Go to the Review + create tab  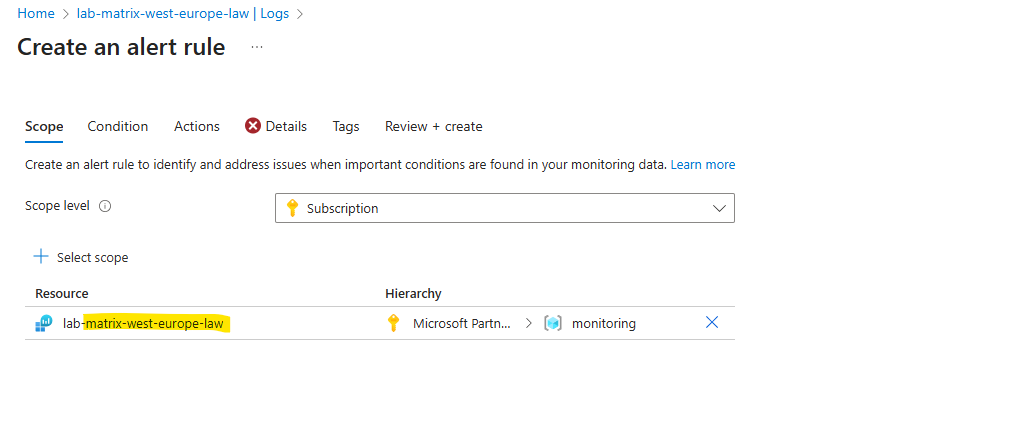tap(433, 126)
